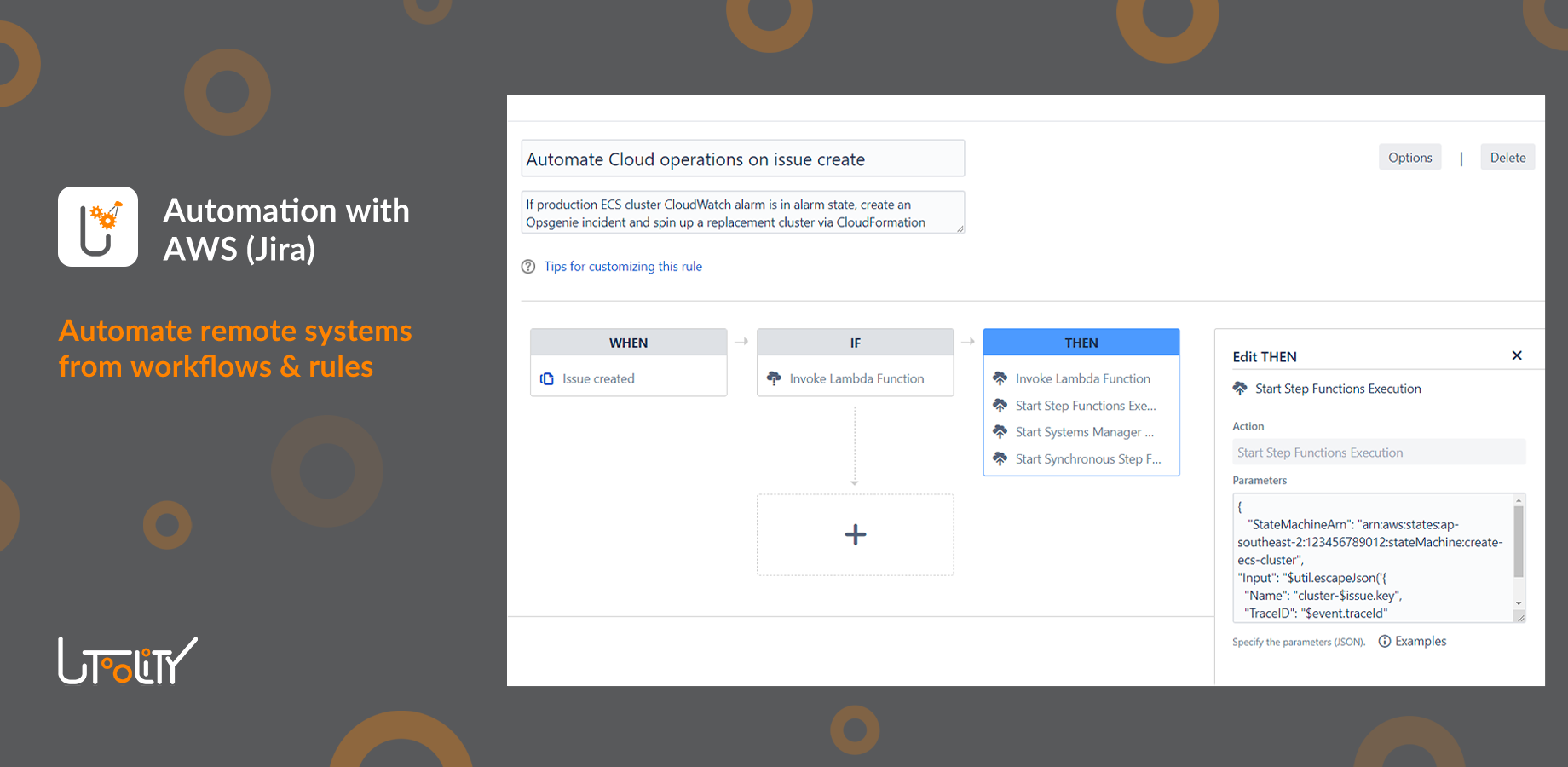The height and width of the screenshot is (767, 1568).
Task: Click the Lambda cloud icon in IF block
Action: (x=775, y=378)
